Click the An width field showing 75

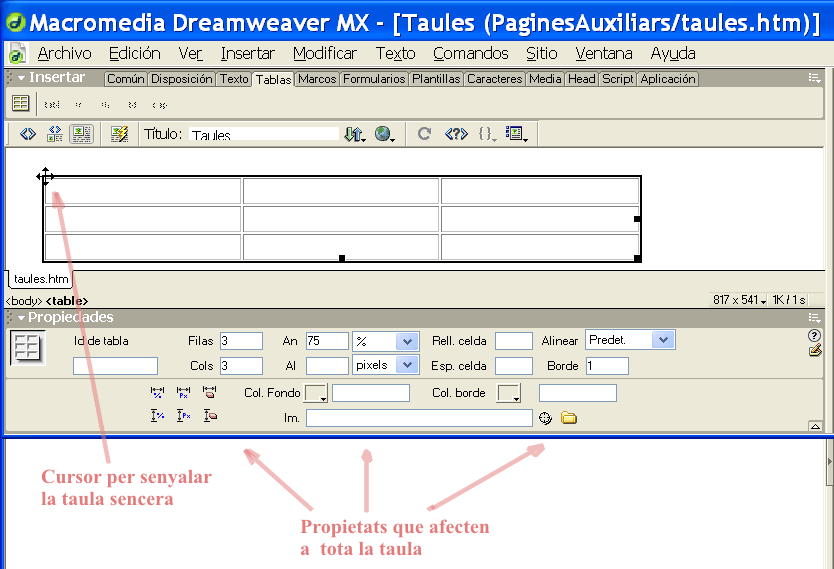pos(327,341)
